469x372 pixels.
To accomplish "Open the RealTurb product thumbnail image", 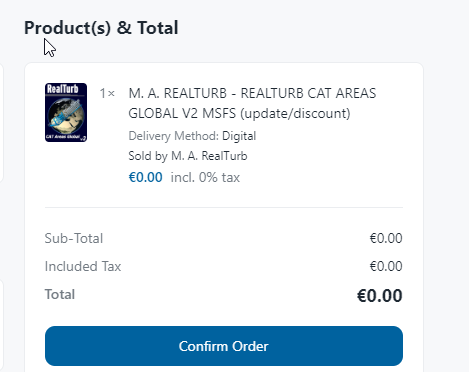I will [x=66, y=112].
